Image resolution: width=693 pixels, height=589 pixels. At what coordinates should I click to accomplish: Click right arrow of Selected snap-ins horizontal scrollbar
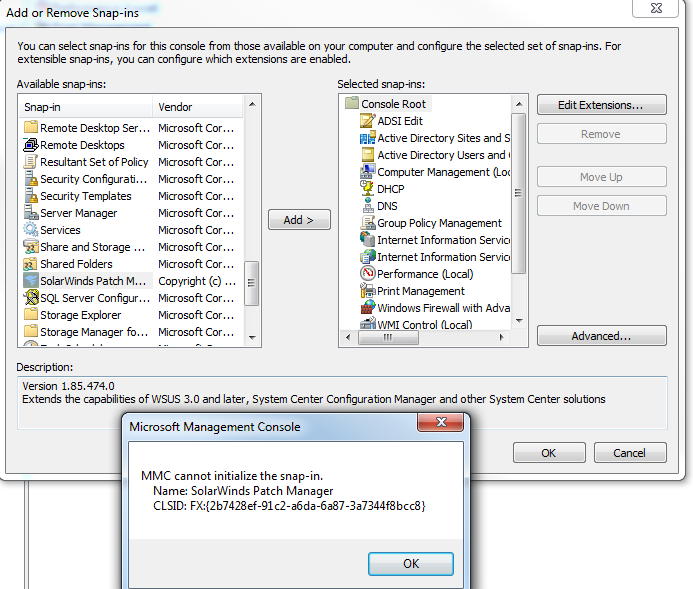[501, 338]
